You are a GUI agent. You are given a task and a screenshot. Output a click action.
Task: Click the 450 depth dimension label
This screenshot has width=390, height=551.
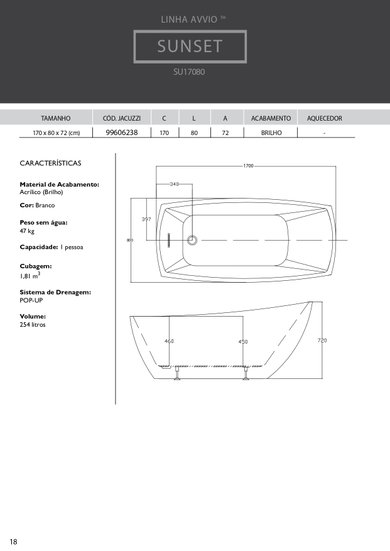(243, 342)
